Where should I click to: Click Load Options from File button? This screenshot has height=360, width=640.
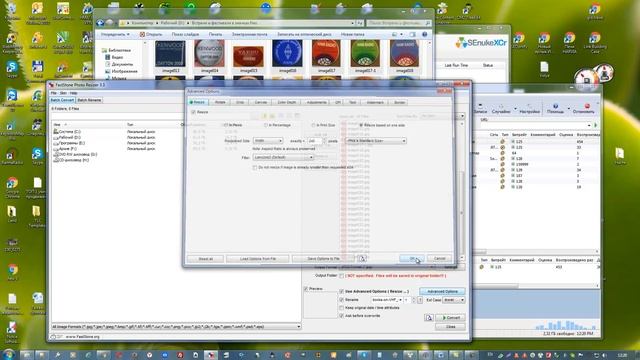click(x=258, y=259)
